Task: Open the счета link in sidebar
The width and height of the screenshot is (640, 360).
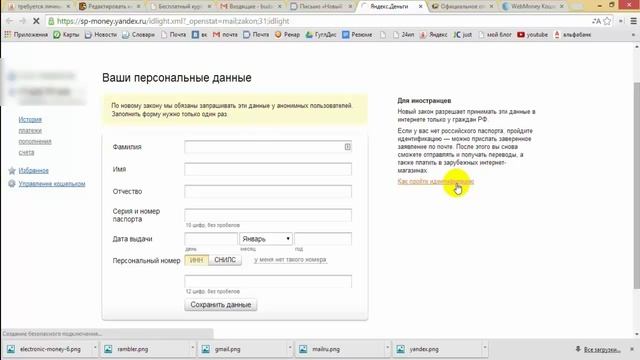Action: click(27, 153)
